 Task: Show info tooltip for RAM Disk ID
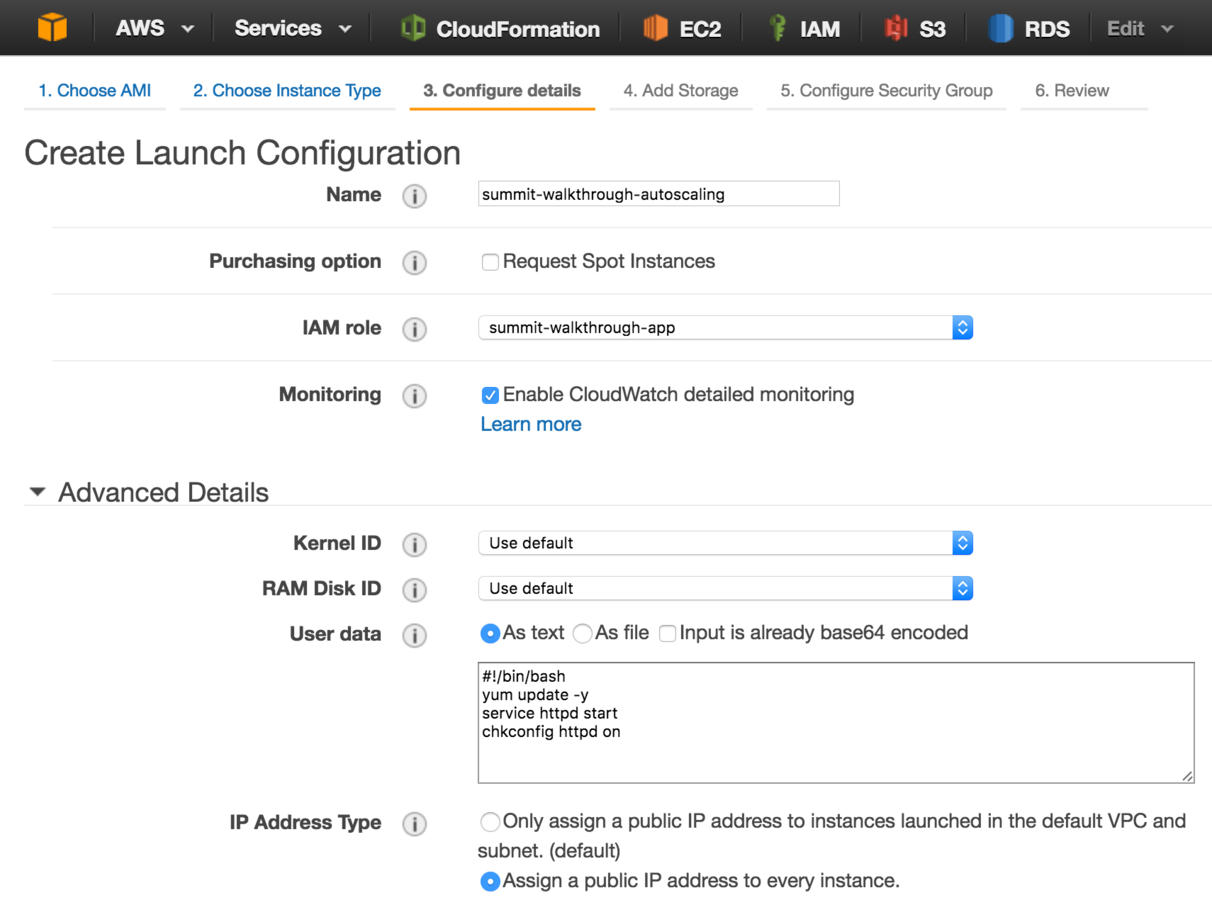coord(414,590)
